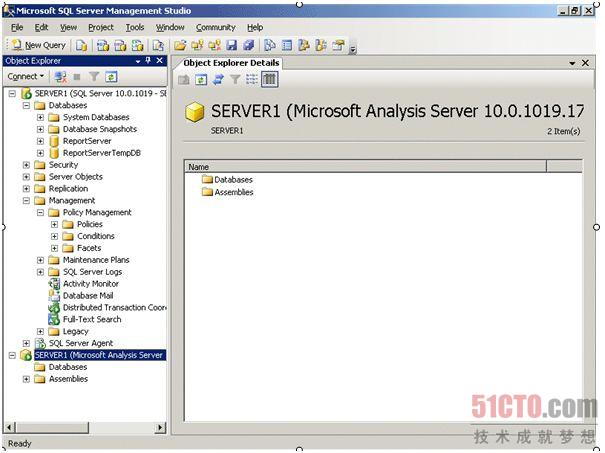Click the SQL Server Agent node

click(81, 343)
